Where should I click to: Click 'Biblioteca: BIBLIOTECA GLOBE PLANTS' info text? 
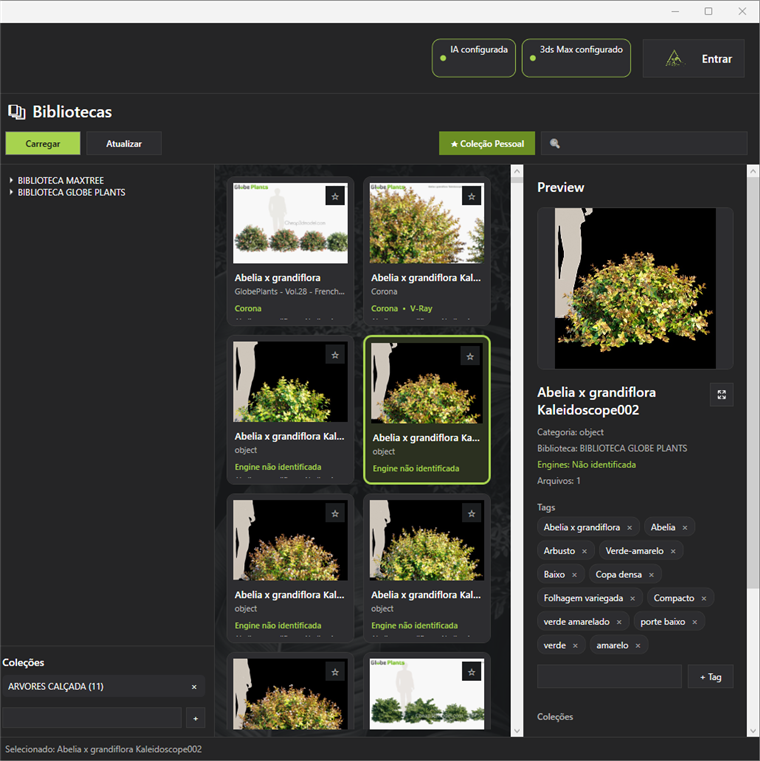point(612,448)
